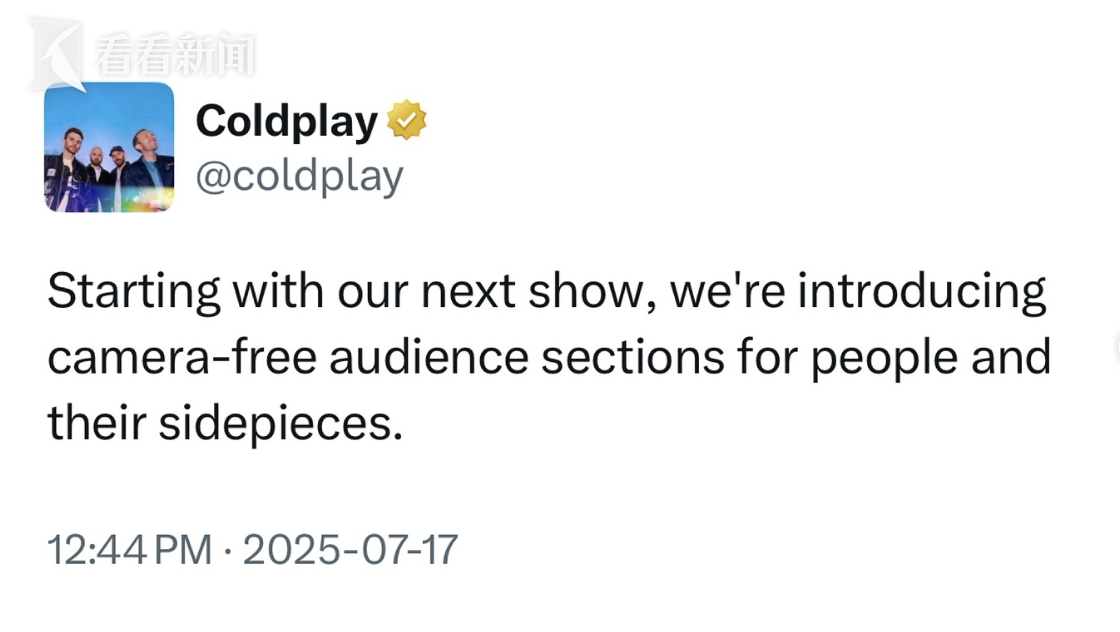Click the dot separator between time and date
The image size is (1120, 632).
[227, 551]
